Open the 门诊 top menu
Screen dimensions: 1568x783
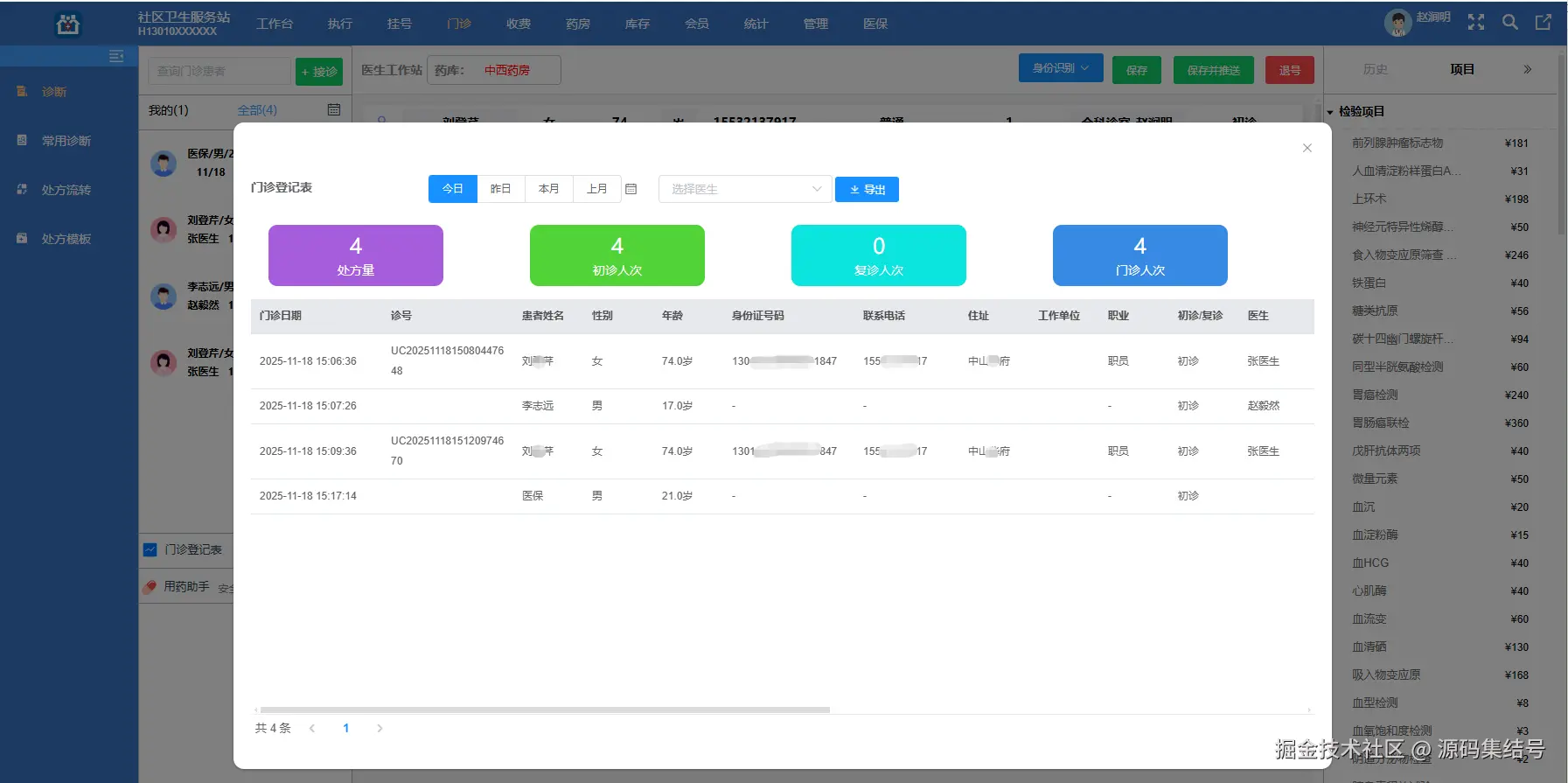click(459, 24)
